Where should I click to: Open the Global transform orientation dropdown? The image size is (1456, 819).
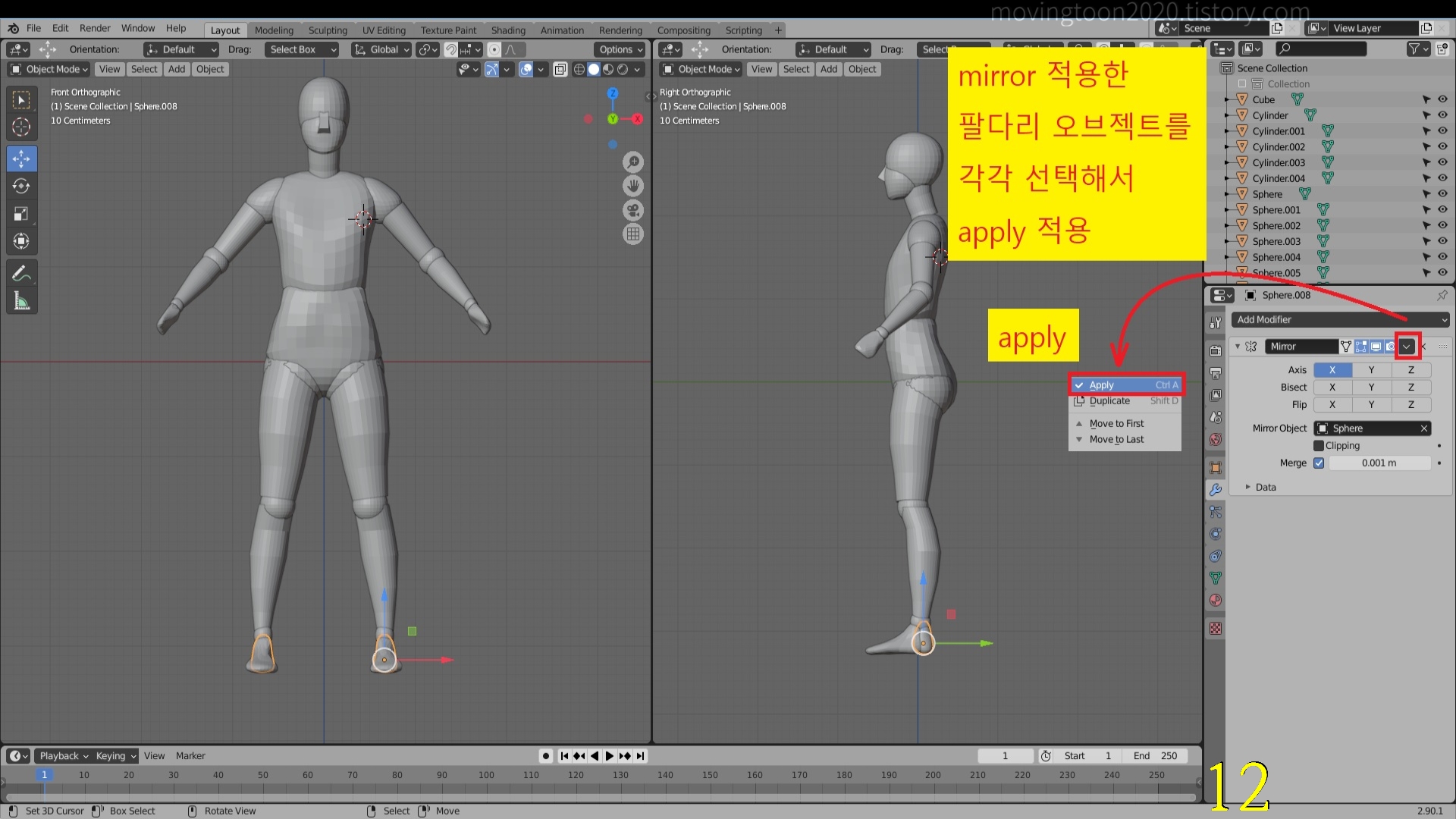coord(381,49)
